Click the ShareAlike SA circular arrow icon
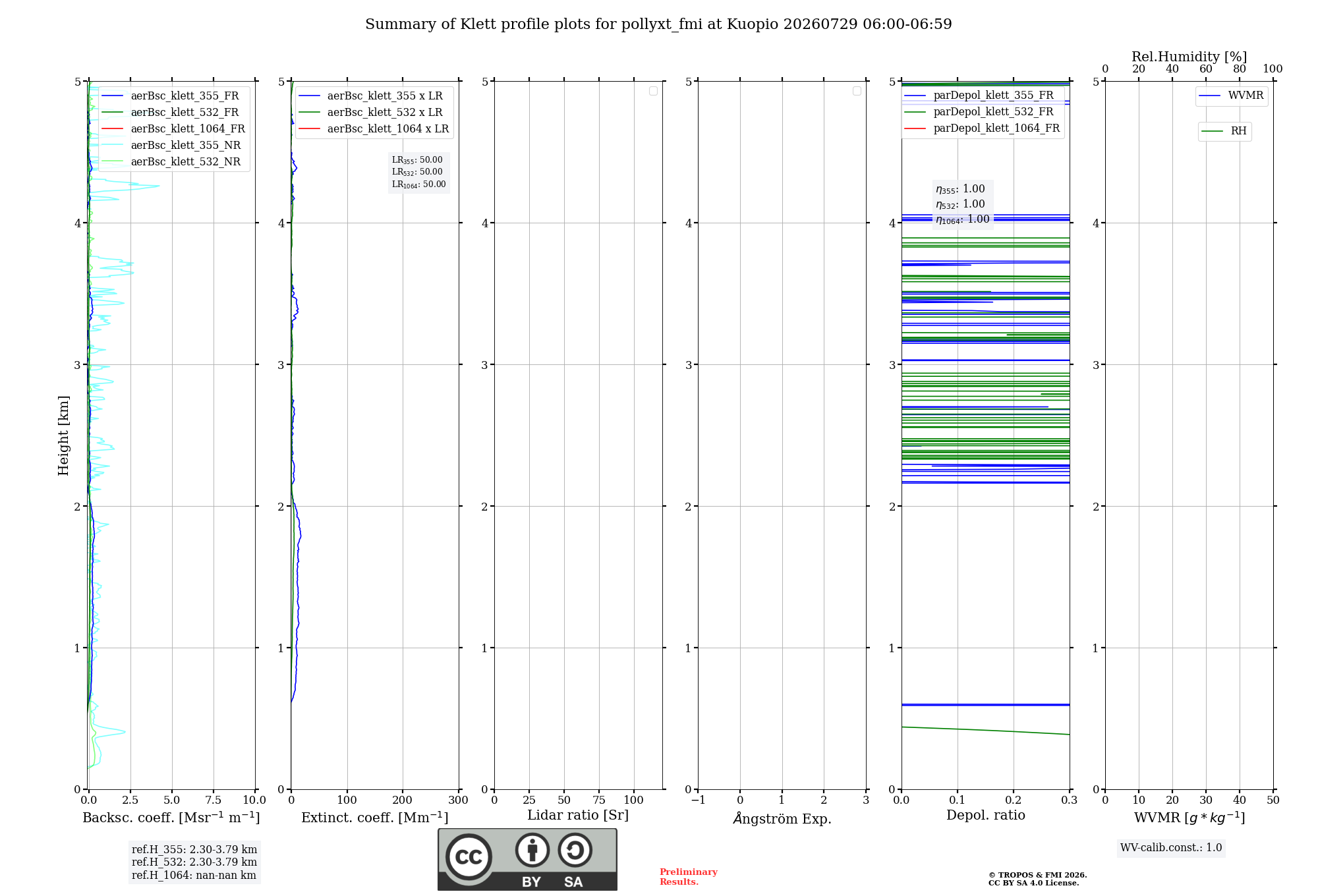The image size is (1318, 896). point(575,850)
